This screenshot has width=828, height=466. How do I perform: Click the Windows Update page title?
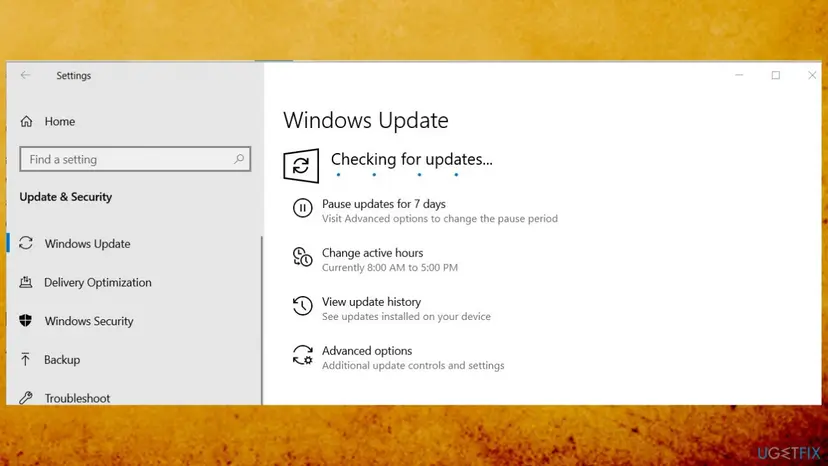(366, 120)
